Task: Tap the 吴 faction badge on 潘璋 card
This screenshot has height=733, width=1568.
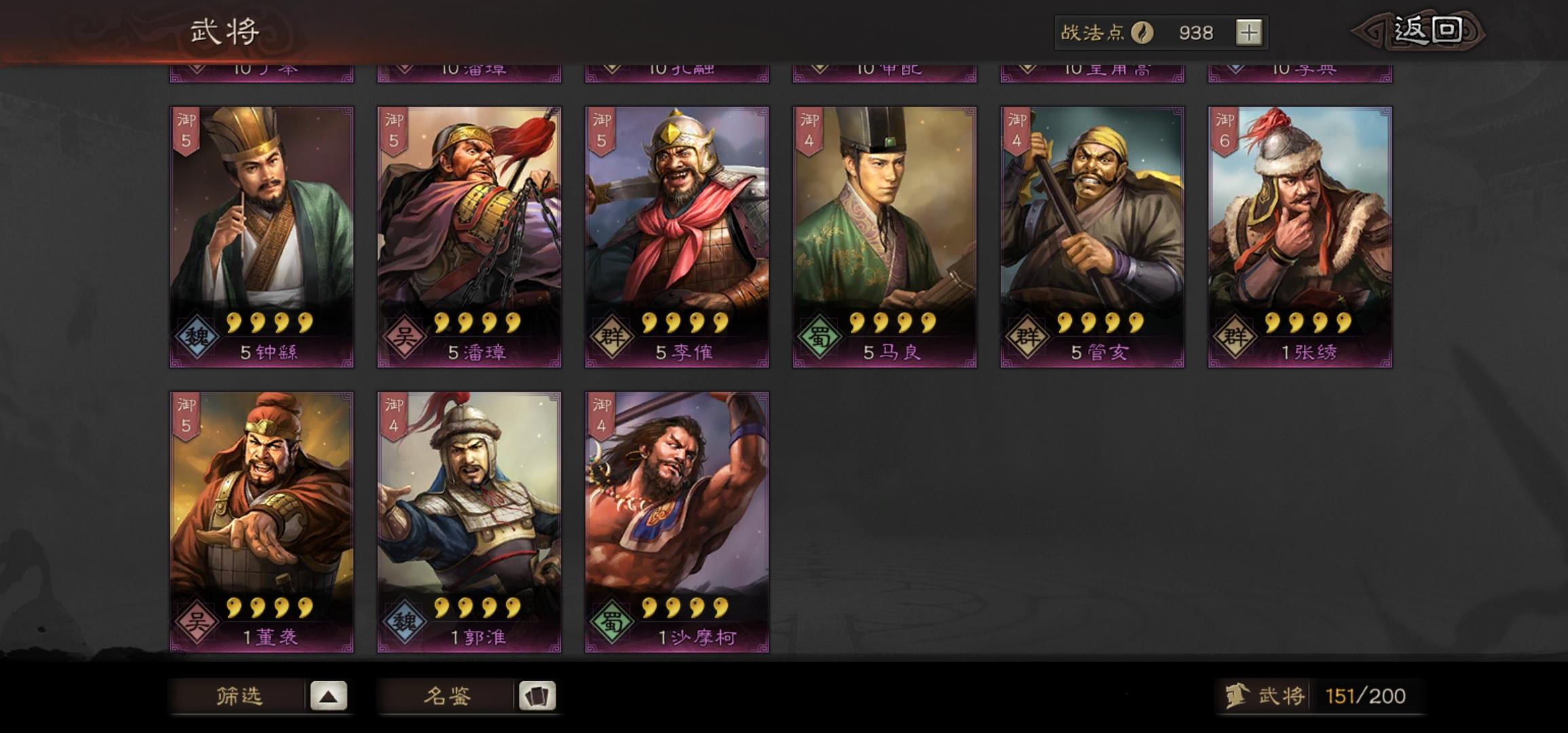Action: (405, 336)
